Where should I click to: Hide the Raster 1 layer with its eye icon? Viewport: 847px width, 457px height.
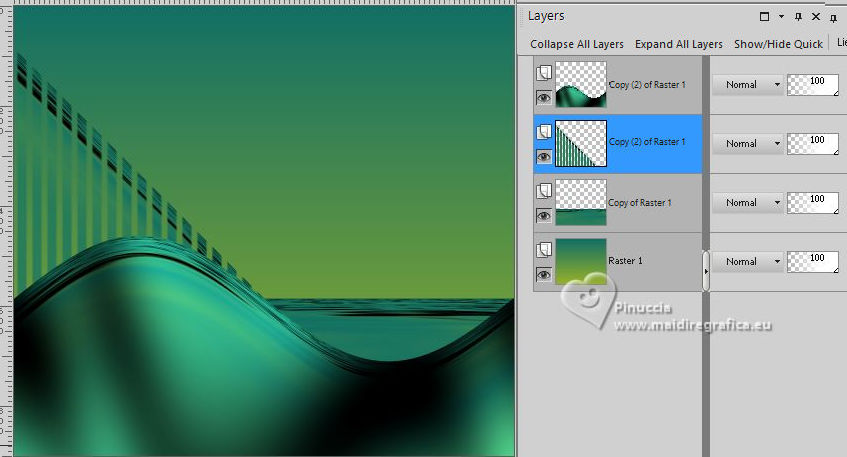[x=543, y=274]
